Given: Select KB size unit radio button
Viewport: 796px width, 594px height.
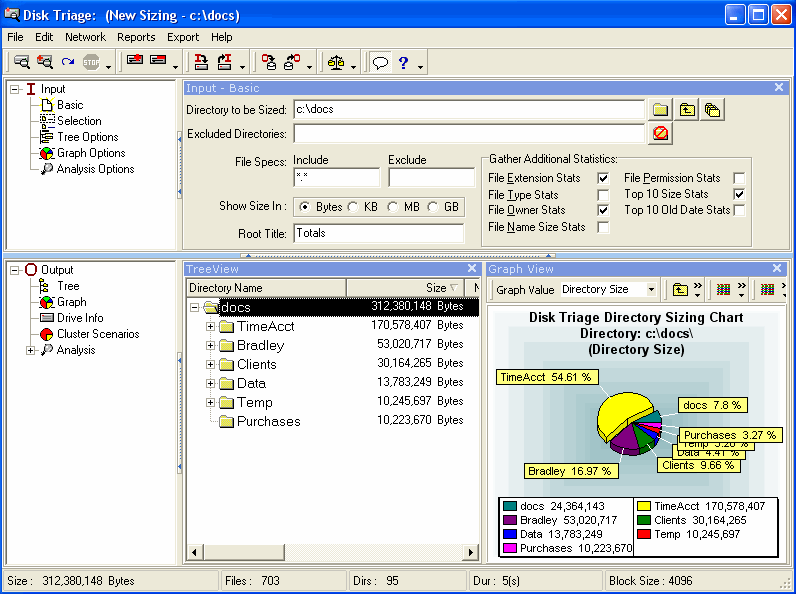Looking at the screenshot, I should [353, 207].
